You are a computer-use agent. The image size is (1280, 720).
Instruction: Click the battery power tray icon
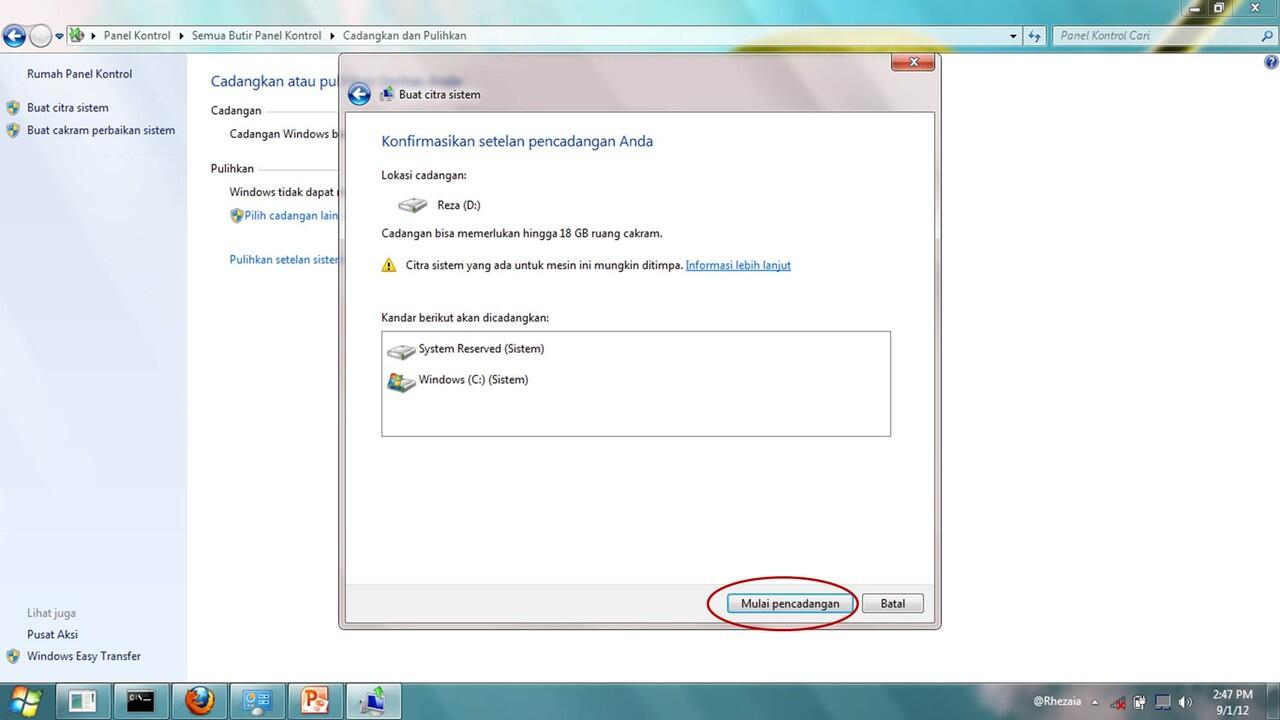point(1140,702)
